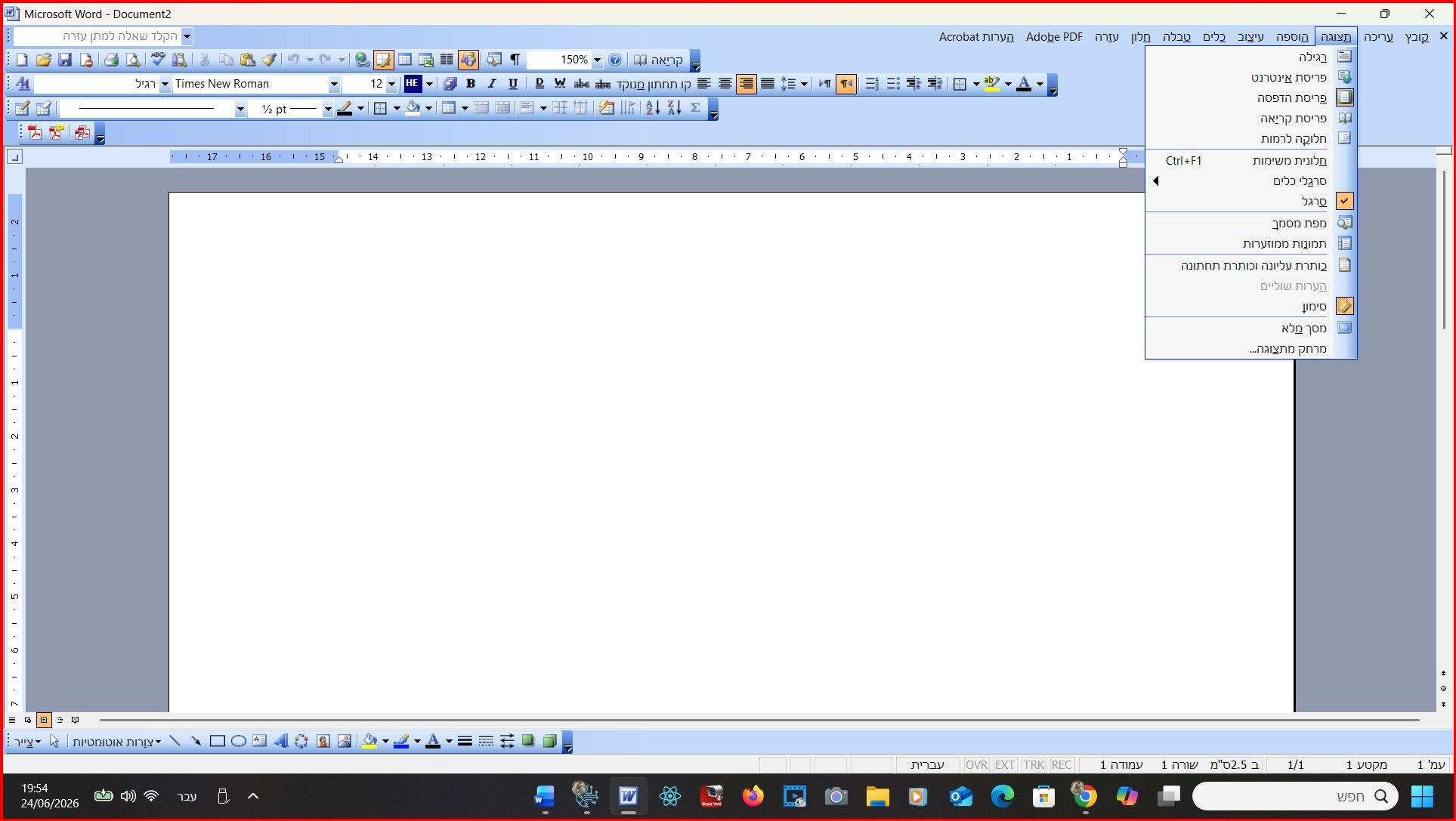Open the font size 12 dropdown
1456x821 pixels.
pyautogui.click(x=391, y=84)
